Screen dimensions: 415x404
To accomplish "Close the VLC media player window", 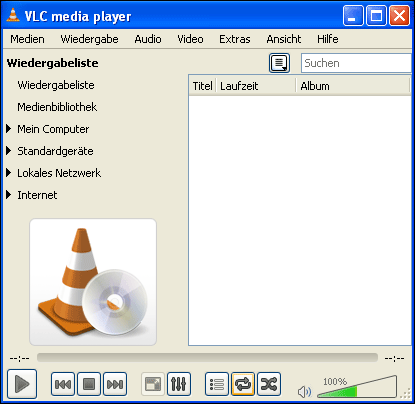I will pos(400,15).
